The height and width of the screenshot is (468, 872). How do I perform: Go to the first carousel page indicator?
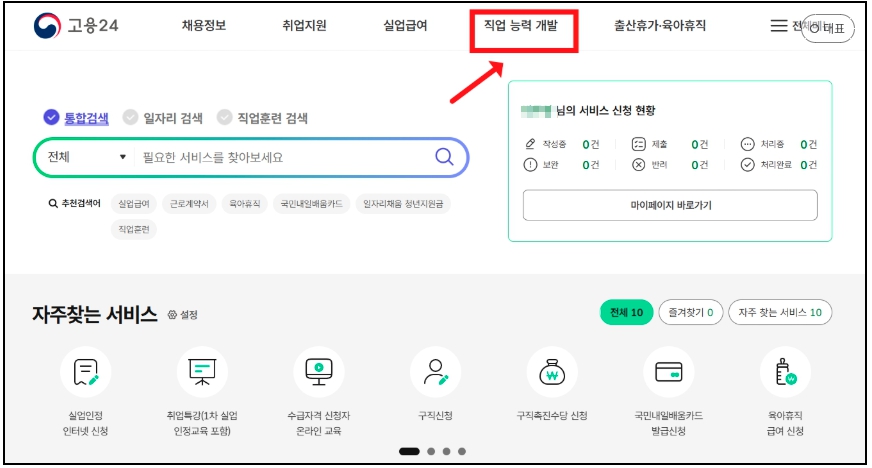[409, 451]
